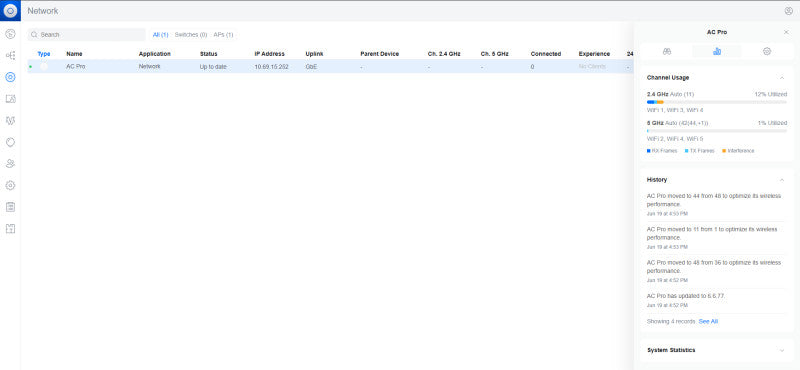Open the clipboard System Log icon in the sidebar
The height and width of the screenshot is (370, 800).
(x=10, y=207)
